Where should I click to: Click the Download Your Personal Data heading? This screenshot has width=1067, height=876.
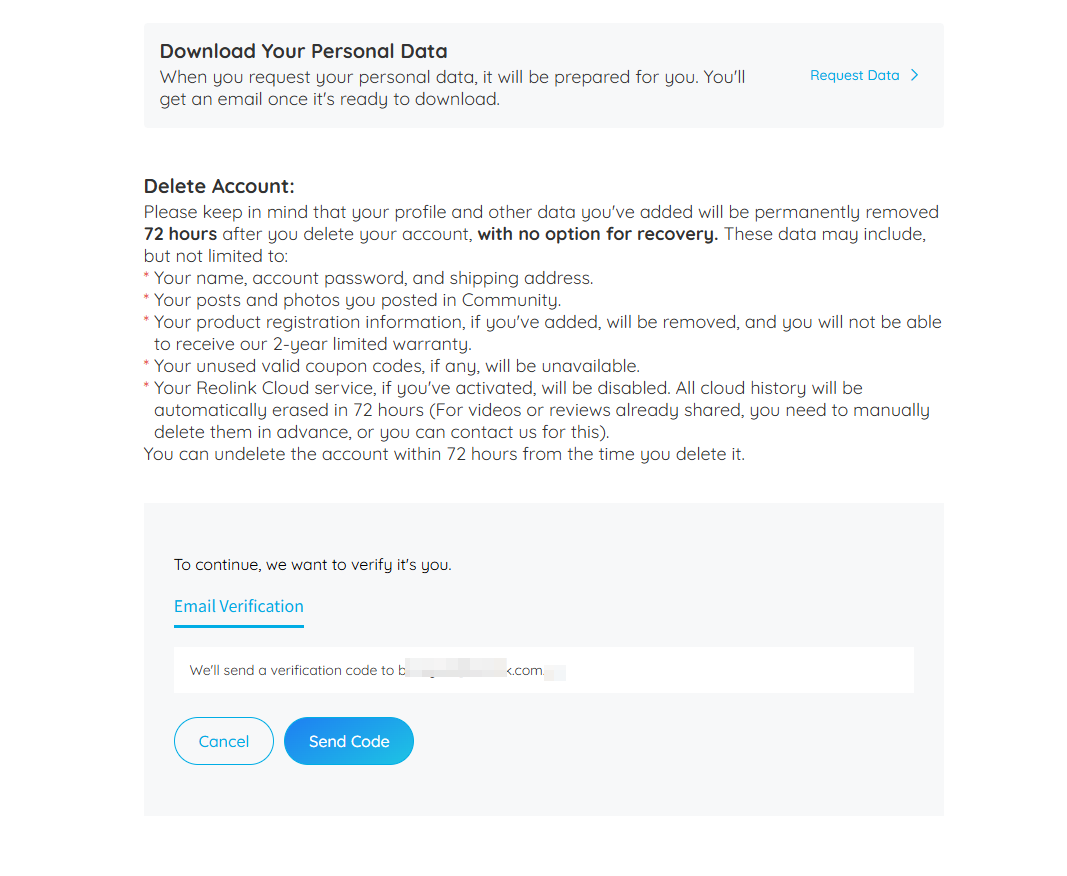303,51
